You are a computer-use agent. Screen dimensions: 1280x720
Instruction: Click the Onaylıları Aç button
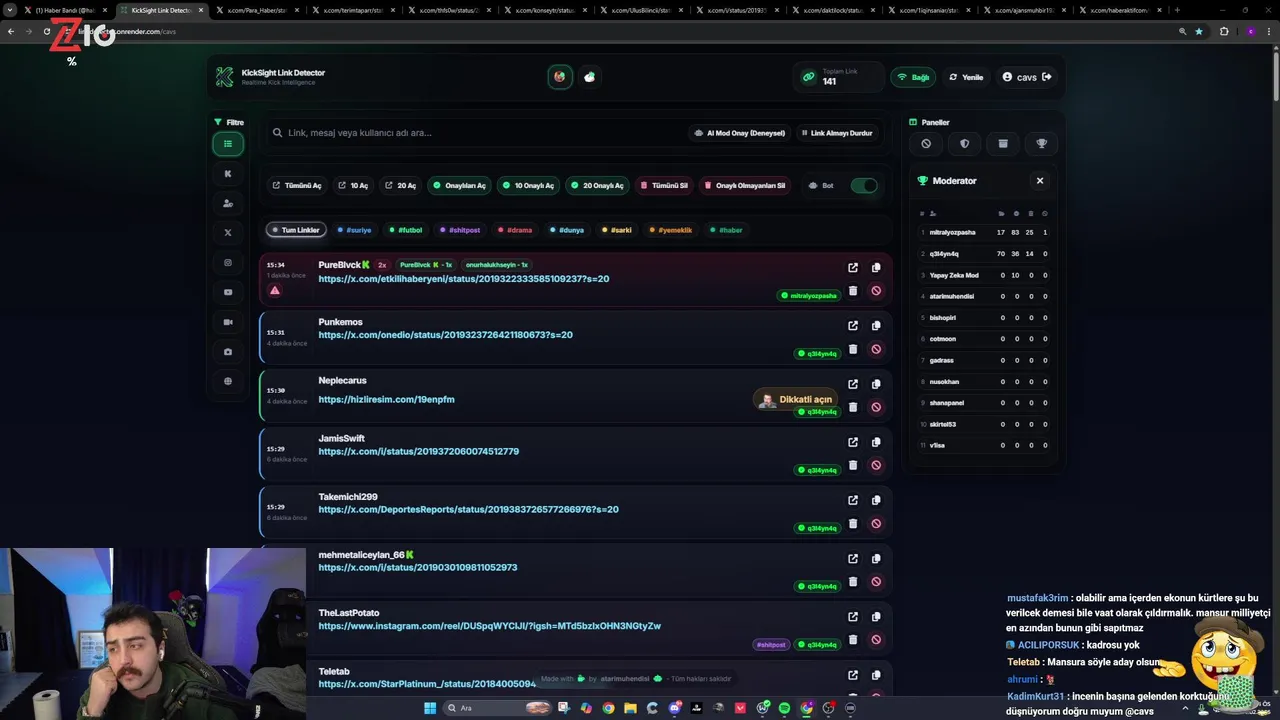459,185
